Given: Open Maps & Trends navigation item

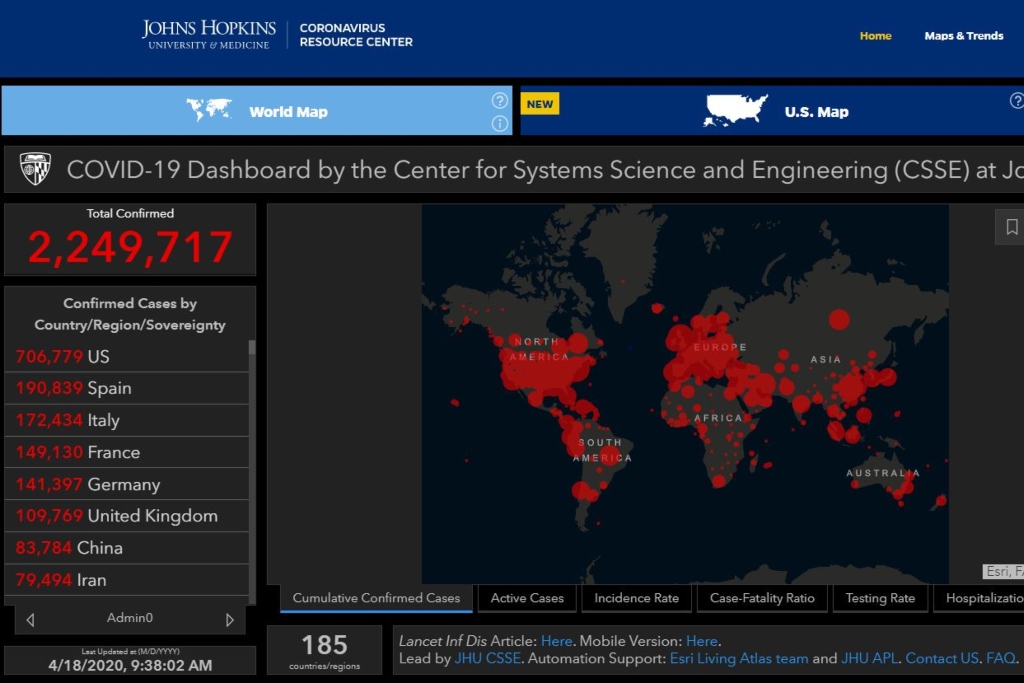Looking at the screenshot, I should click(x=963, y=36).
